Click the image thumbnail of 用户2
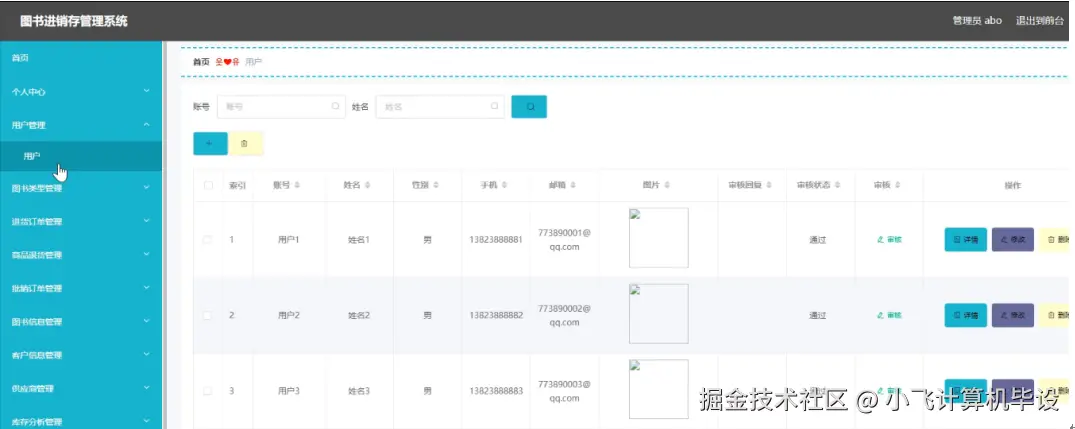Viewport: 1075px width, 429px height. click(658, 314)
